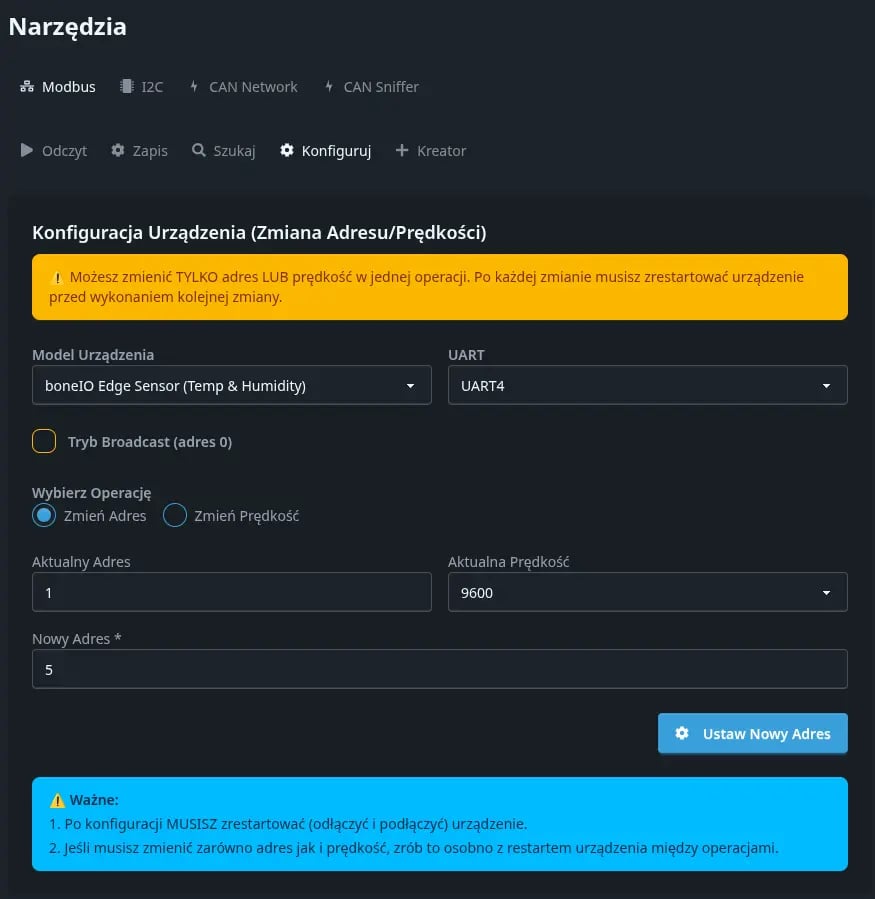The height and width of the screenshot is (899, 875).
Task: Click the Nowy Adres input field
Action: click(440, 669)
